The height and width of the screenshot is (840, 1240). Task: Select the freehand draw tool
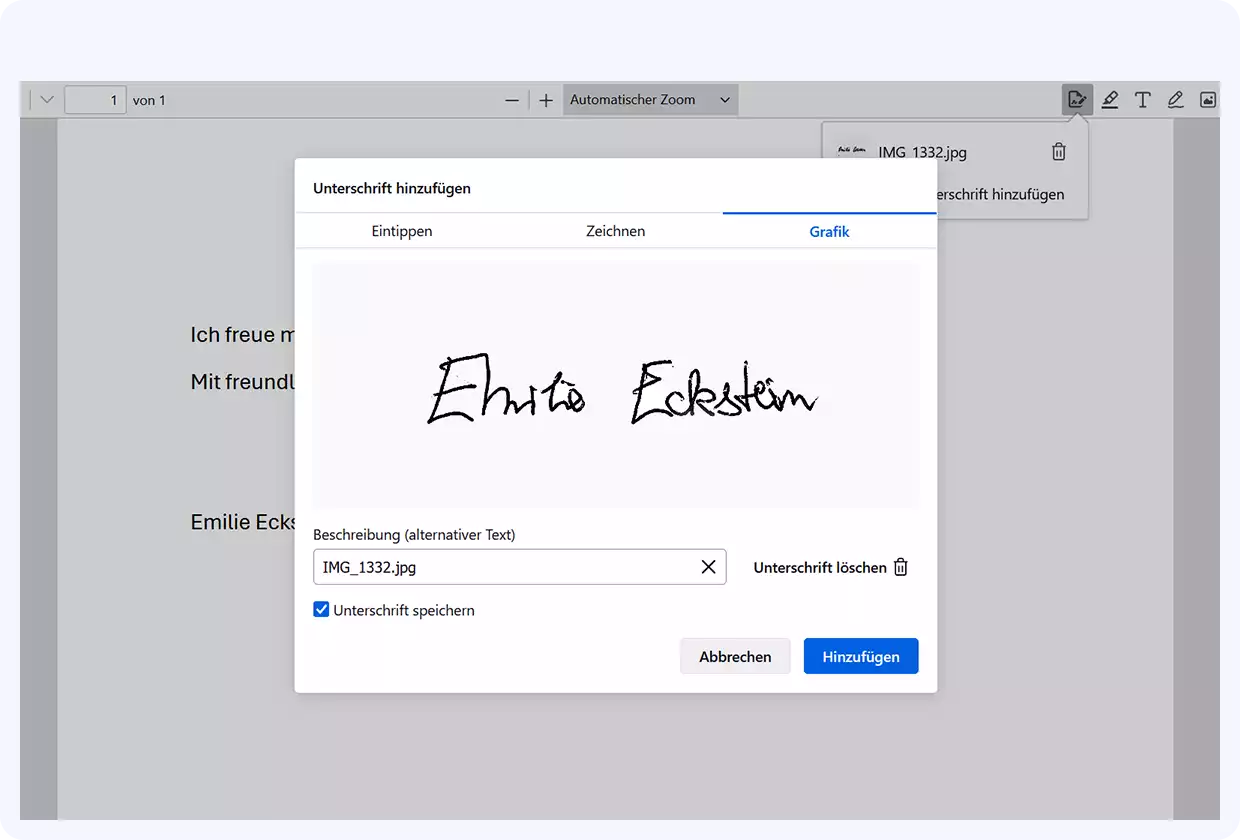pos(1175,99)
